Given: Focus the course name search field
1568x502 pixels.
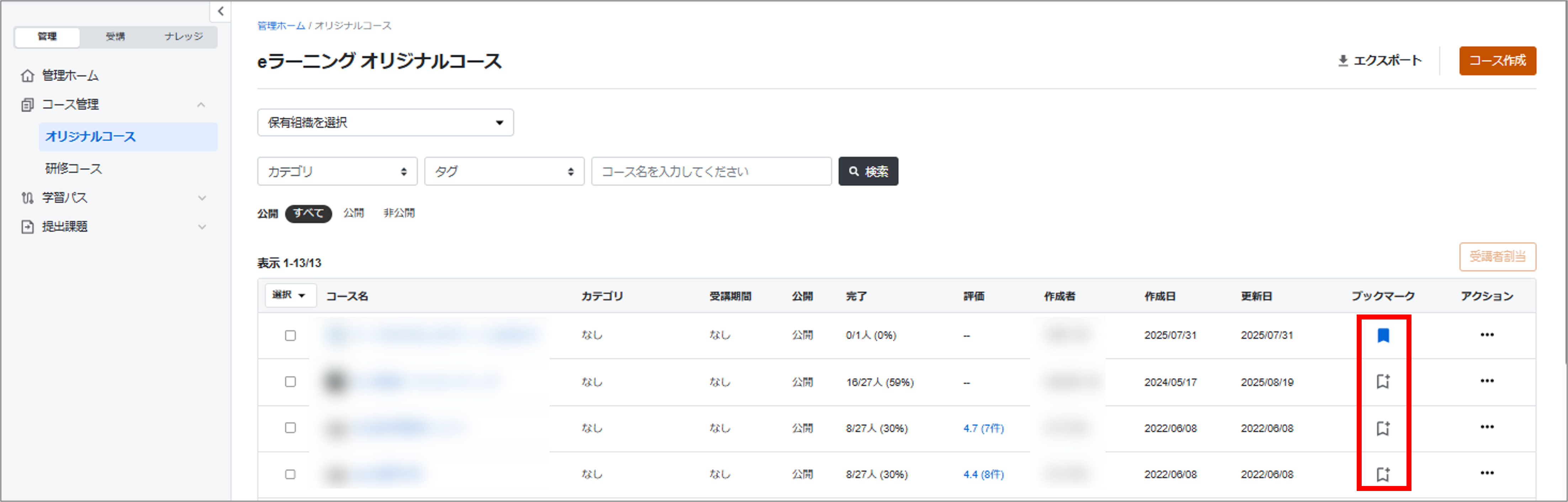Looking at the screenshot, I should coord(711,171).
